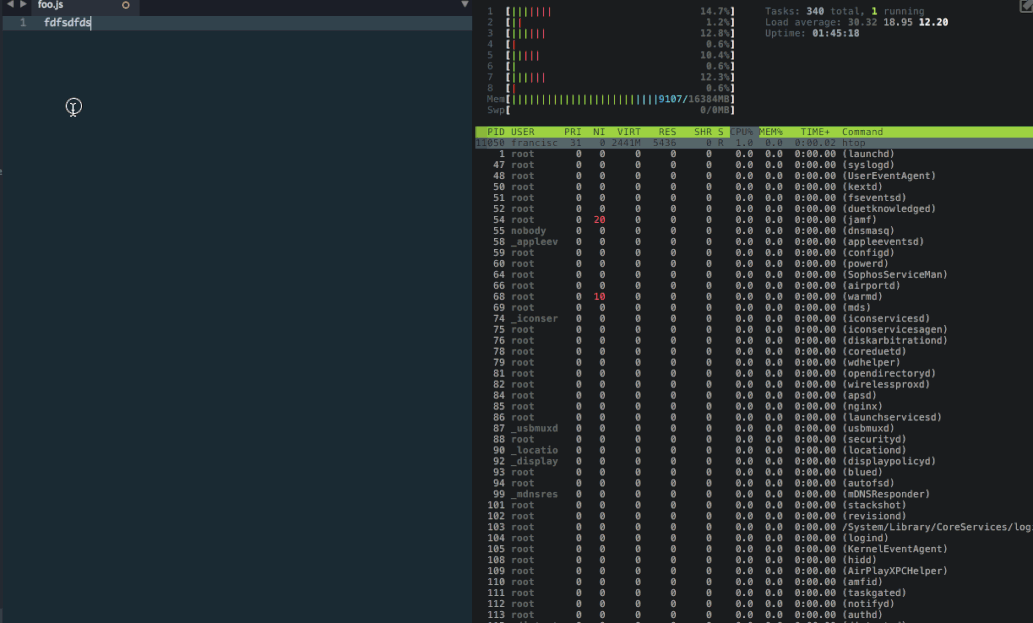
Task: Click the Command column header
Action: (x=862, y=132)
